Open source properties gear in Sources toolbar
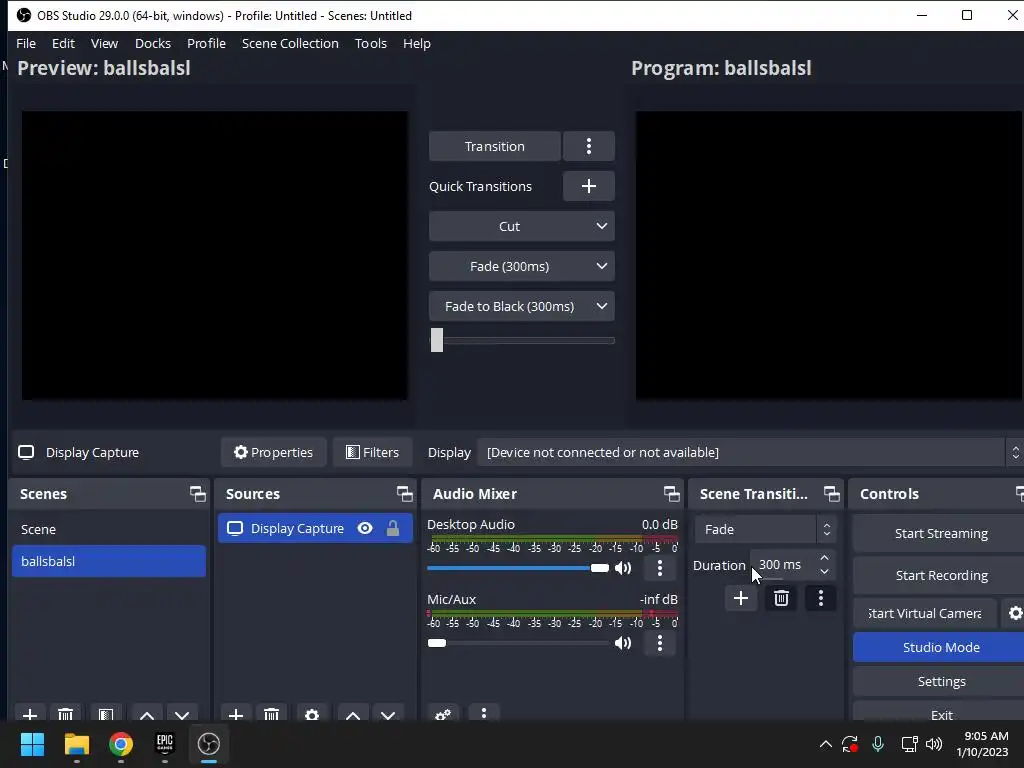The image size is (1024, 768). [312, 714]
